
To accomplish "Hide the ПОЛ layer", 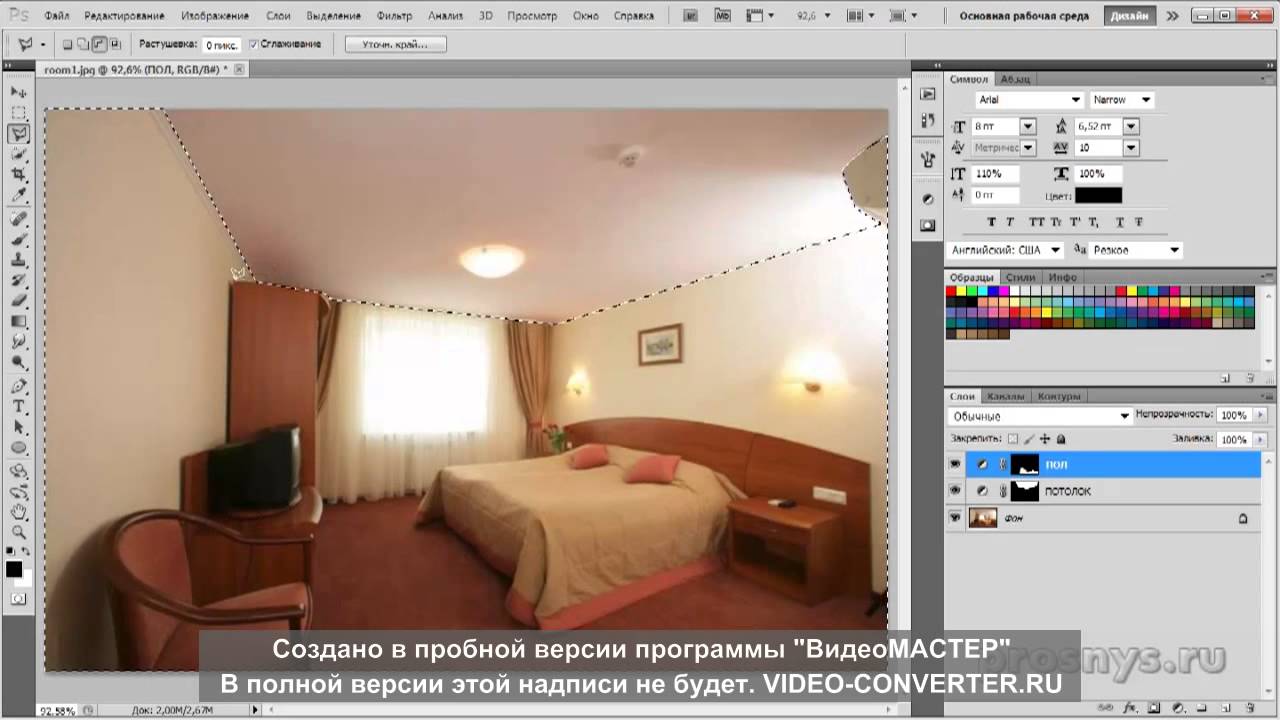I will (955, 464).
